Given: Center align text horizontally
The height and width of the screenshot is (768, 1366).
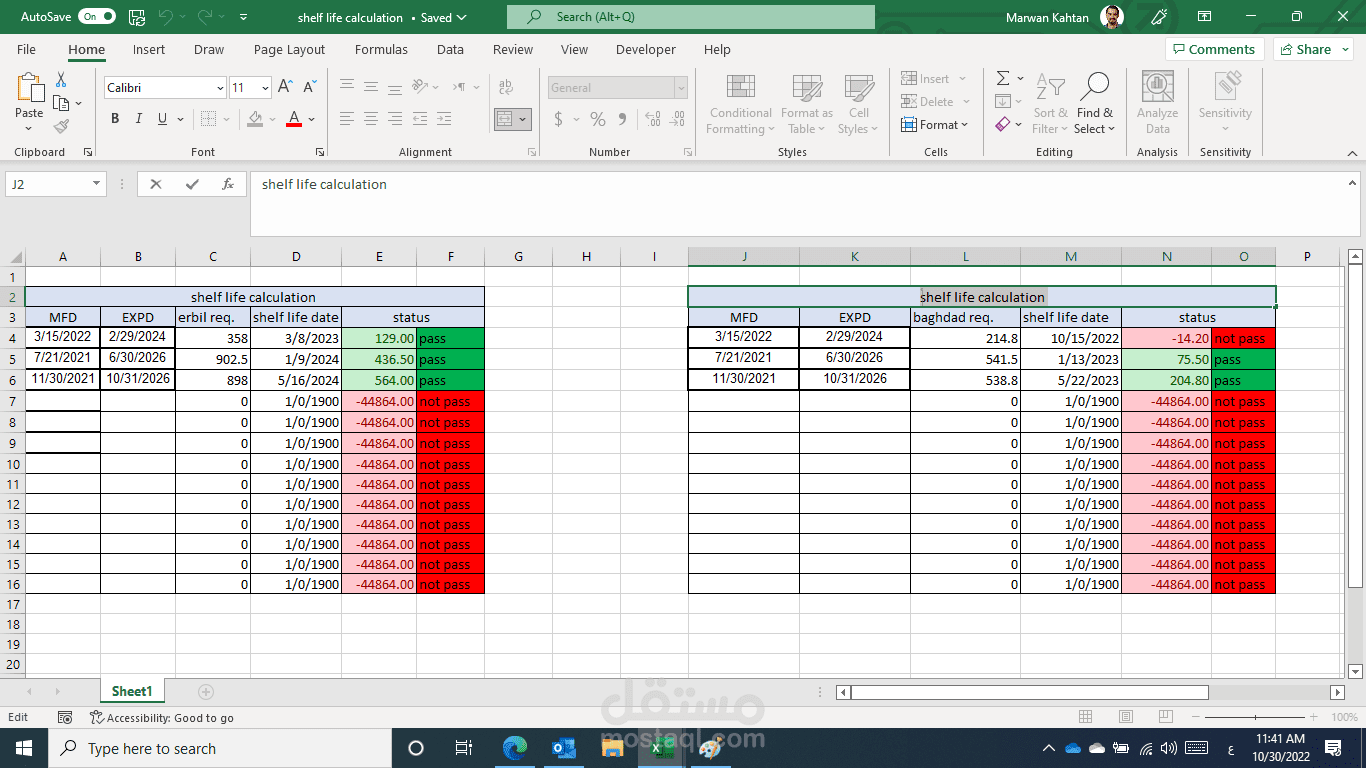Looking at the screenshot, I should point(371,119).
